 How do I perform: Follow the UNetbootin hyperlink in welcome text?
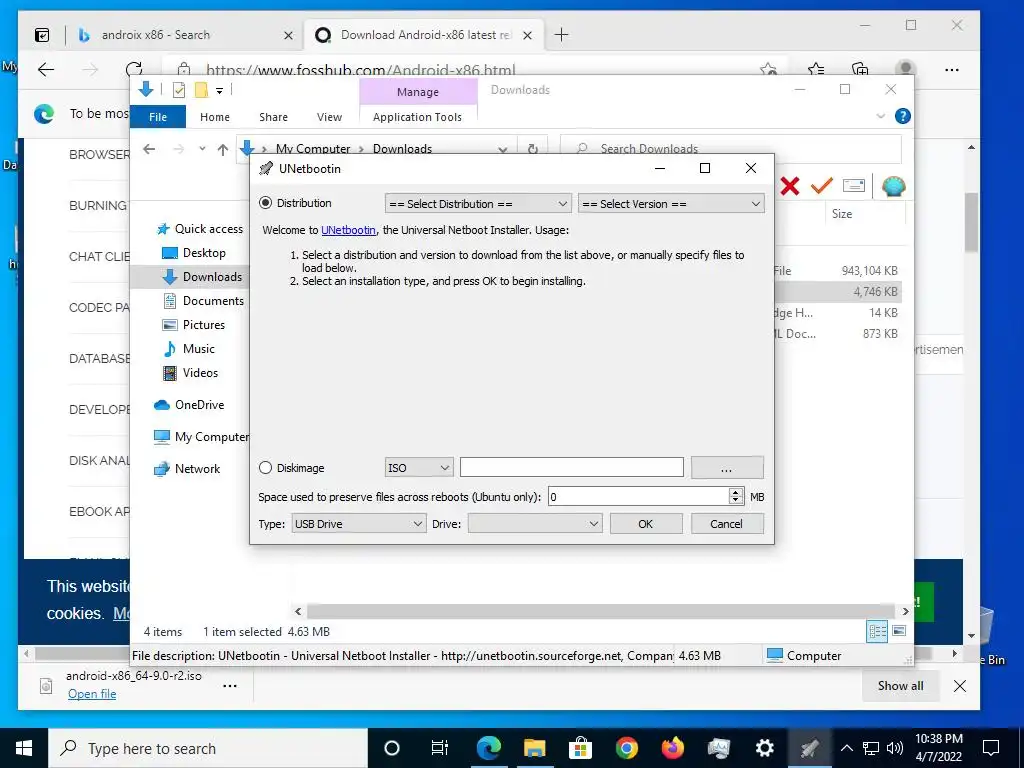tap(348, 230)
